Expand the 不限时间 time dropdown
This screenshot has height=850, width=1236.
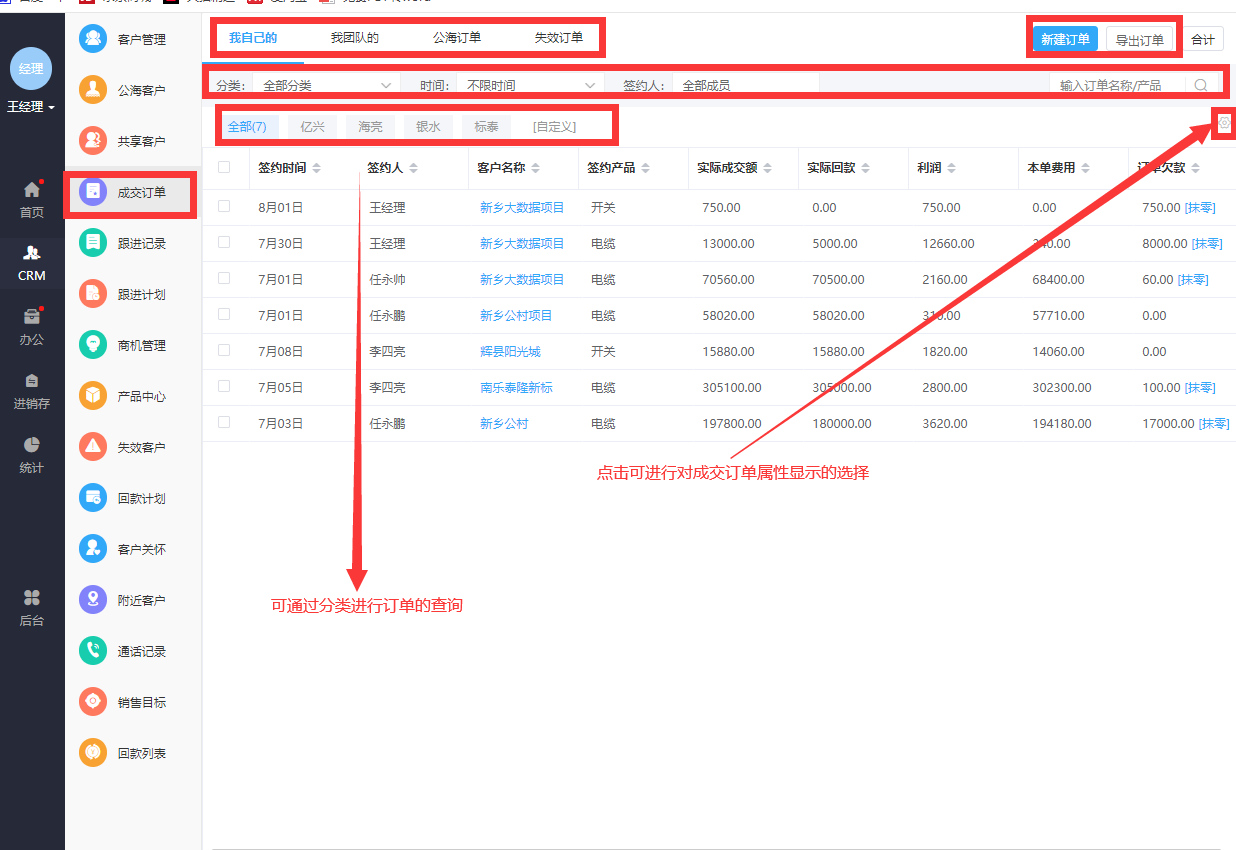(531, 86)
